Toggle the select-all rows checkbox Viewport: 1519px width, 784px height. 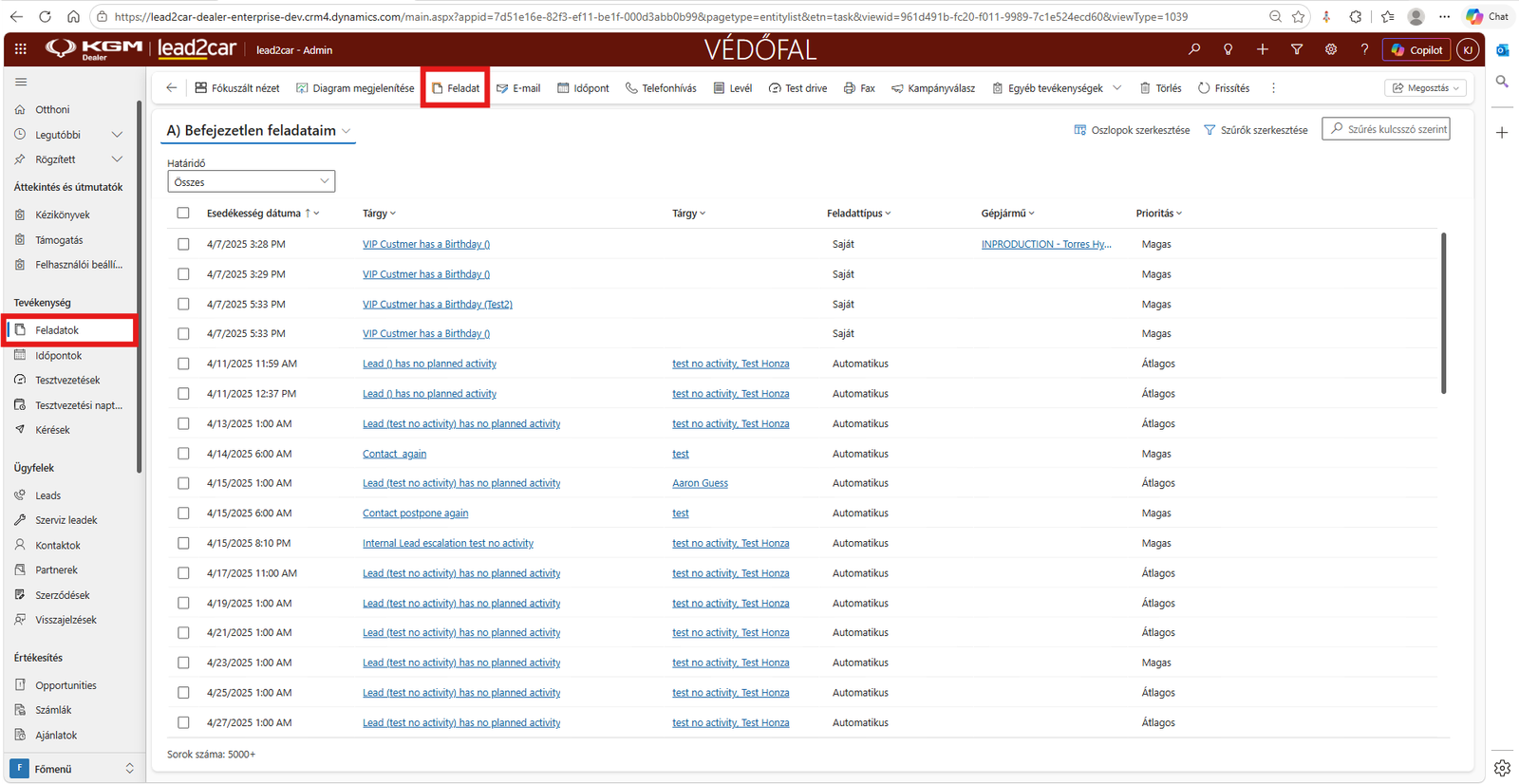tap(183, 214)
